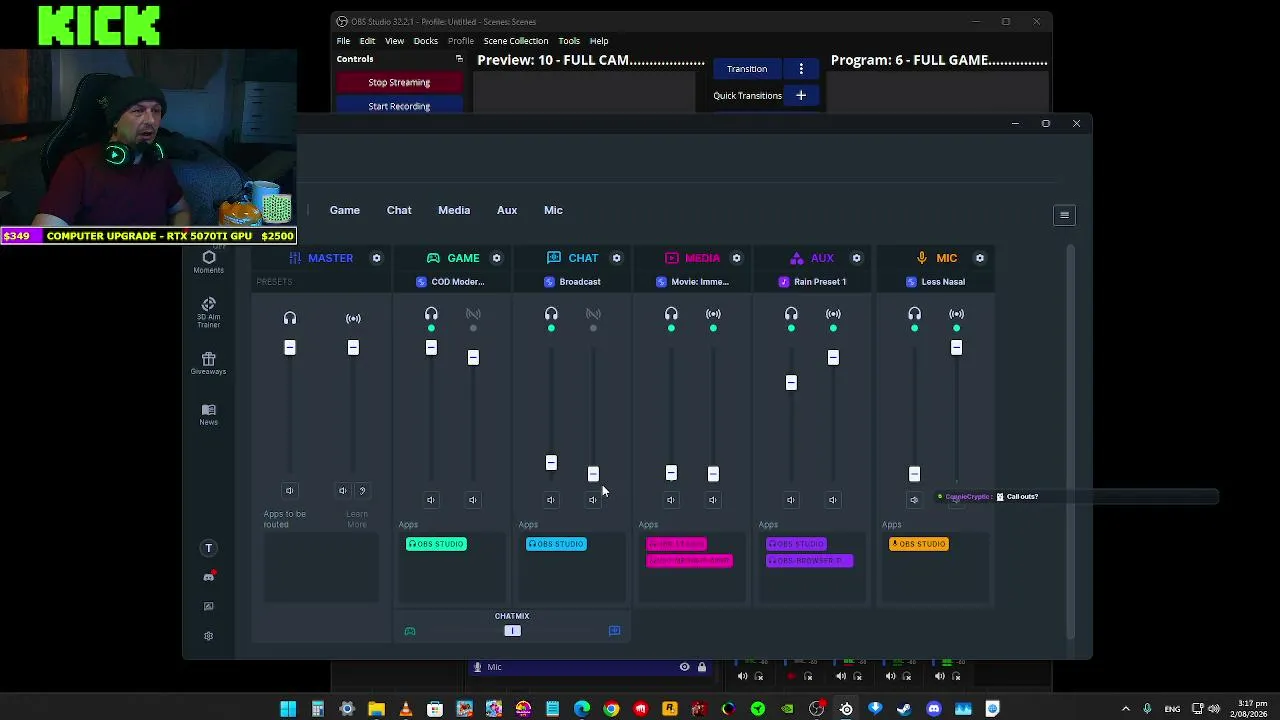
Task: Click the MASTER headphone volume slider handle
Action: 290,348
